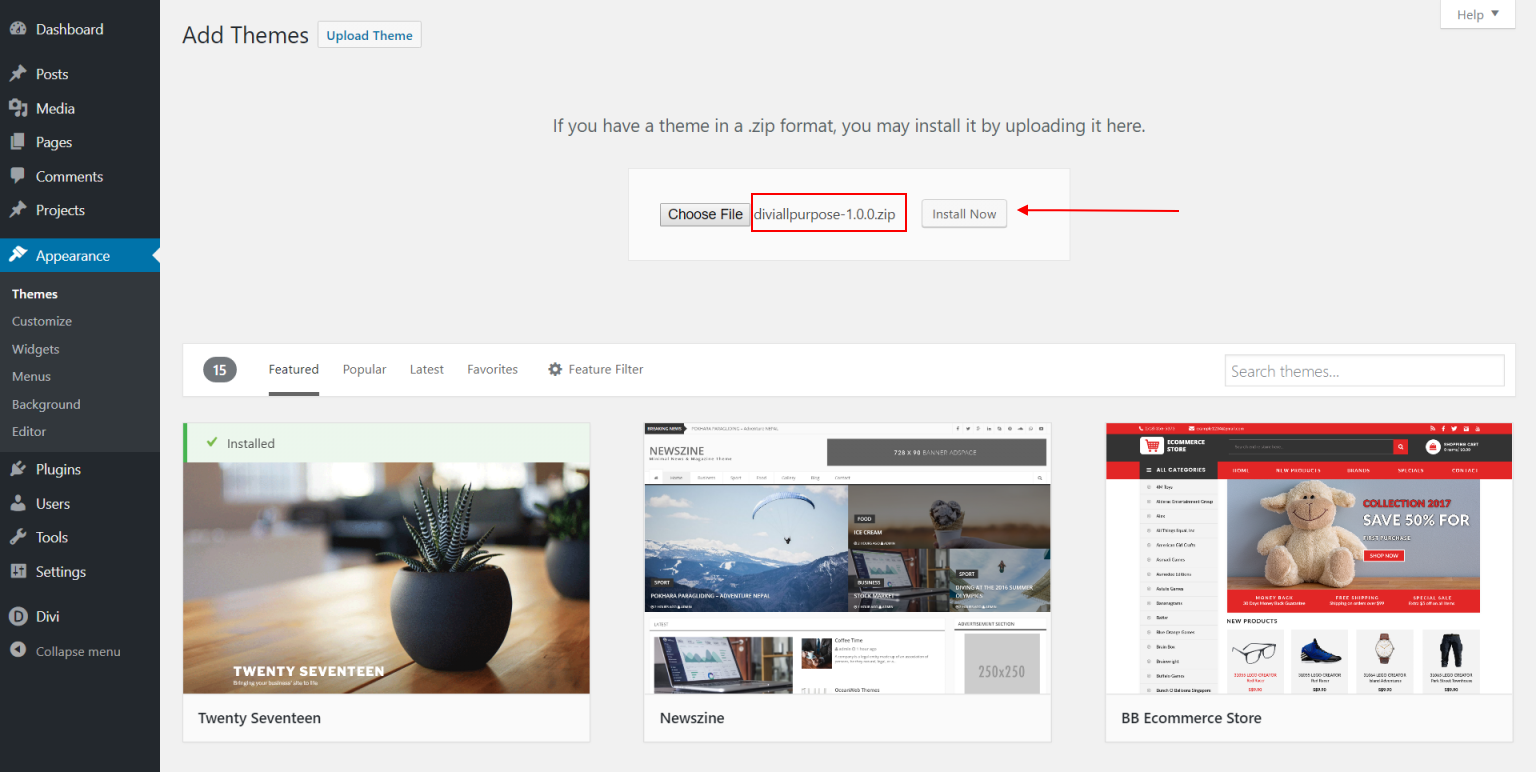Click the Tools wrench icon

point(18,537)
